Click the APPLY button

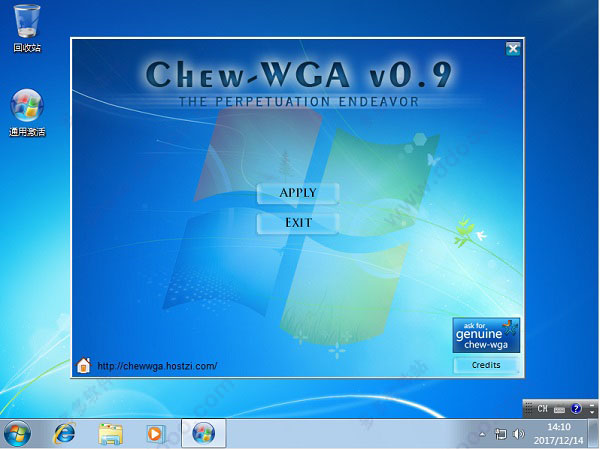(x=298, y=193)
